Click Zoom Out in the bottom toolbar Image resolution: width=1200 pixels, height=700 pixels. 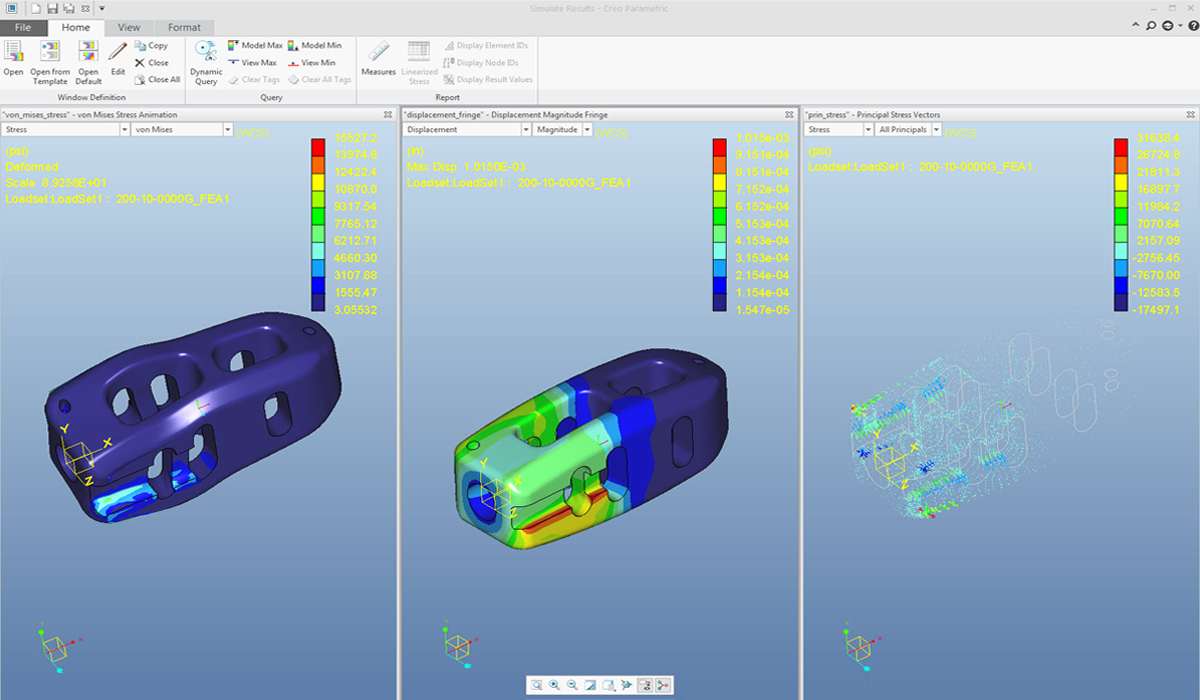(572, 685)
